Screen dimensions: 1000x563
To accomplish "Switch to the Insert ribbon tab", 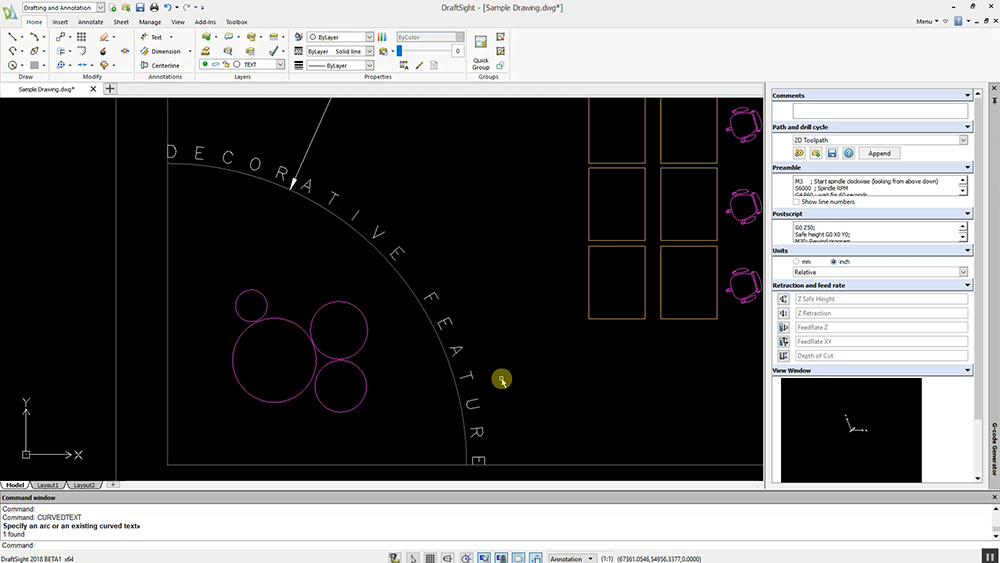I will (x=60, y=22).
